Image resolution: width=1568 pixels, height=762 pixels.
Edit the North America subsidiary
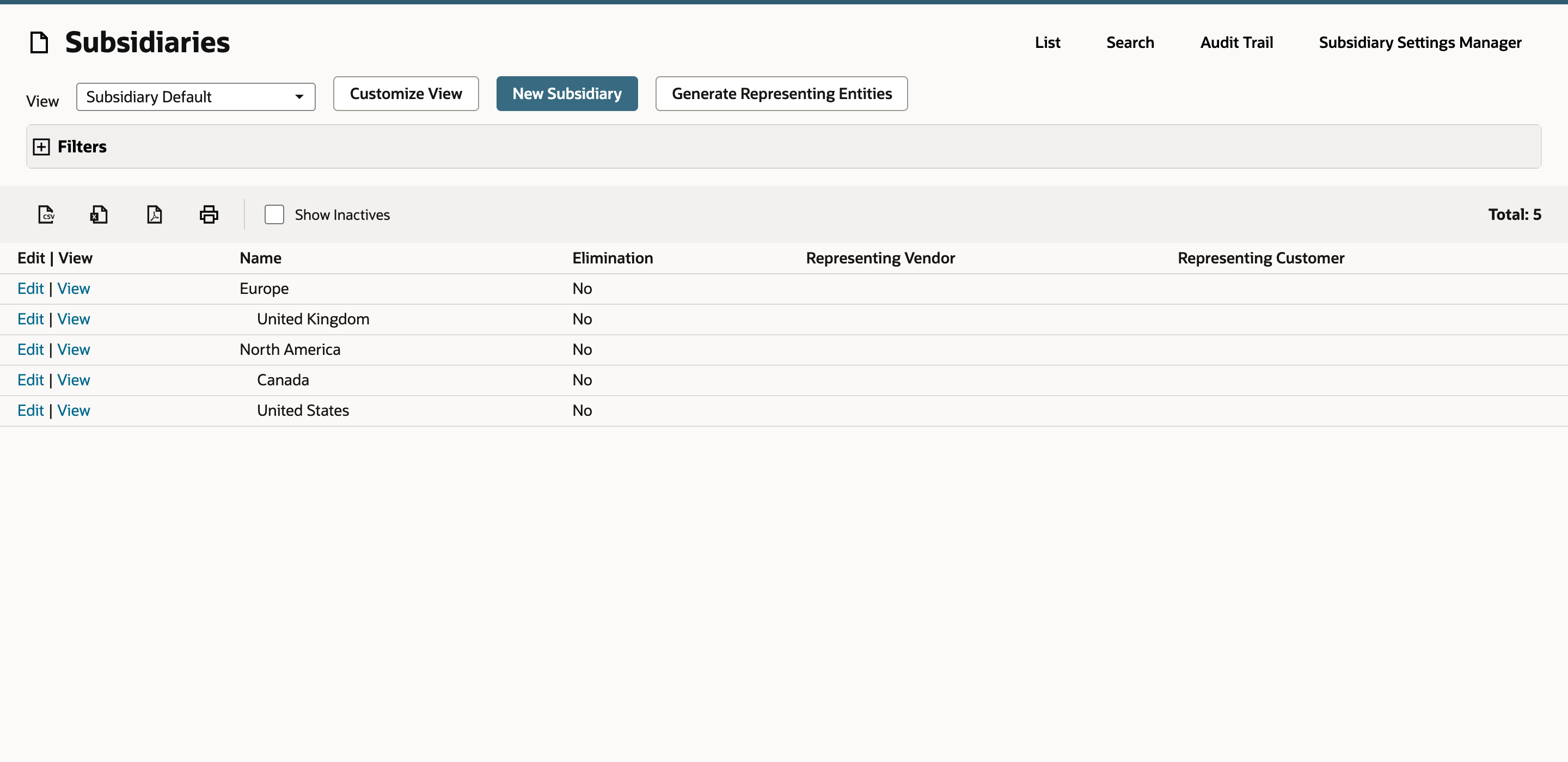[x=30, y=349]
